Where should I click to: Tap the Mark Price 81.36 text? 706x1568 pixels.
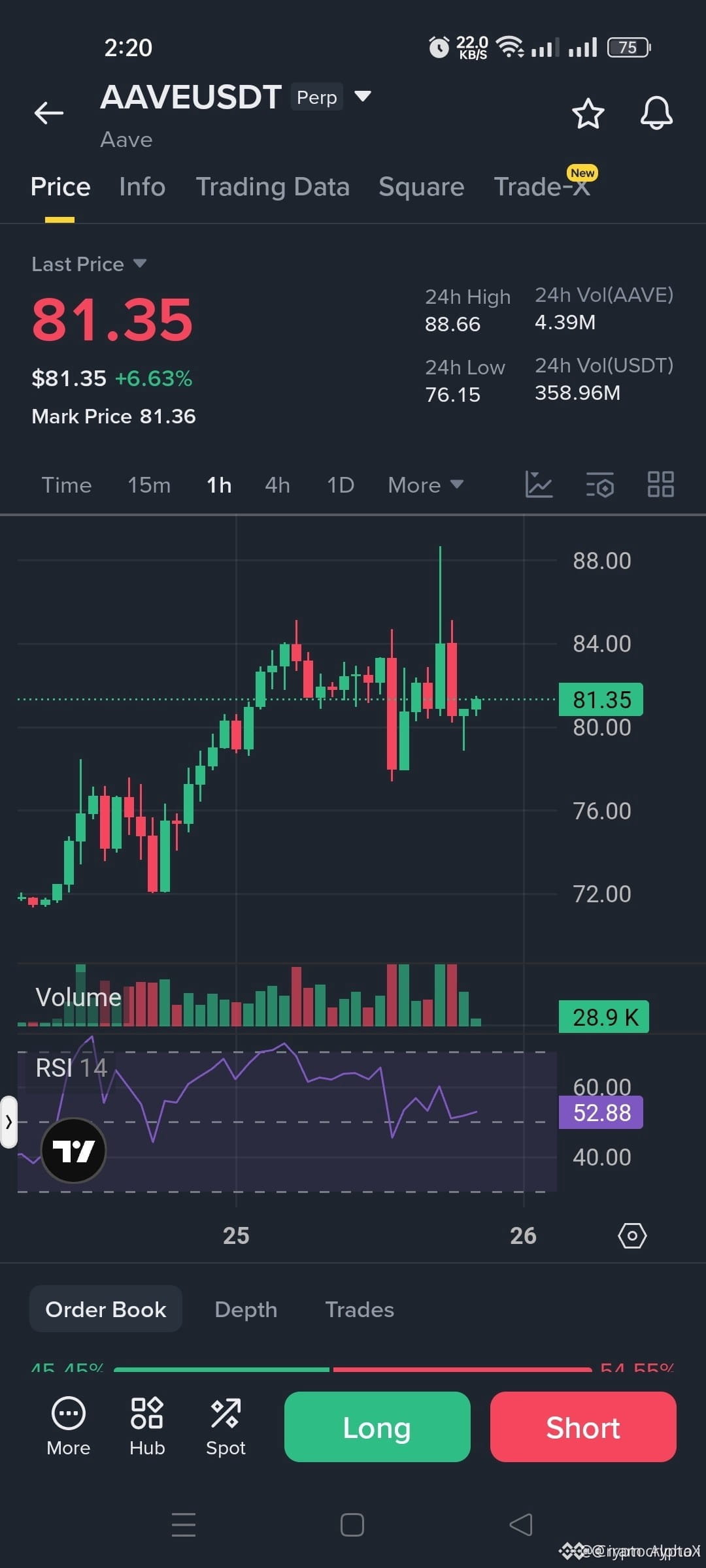(x=114, y=416)
